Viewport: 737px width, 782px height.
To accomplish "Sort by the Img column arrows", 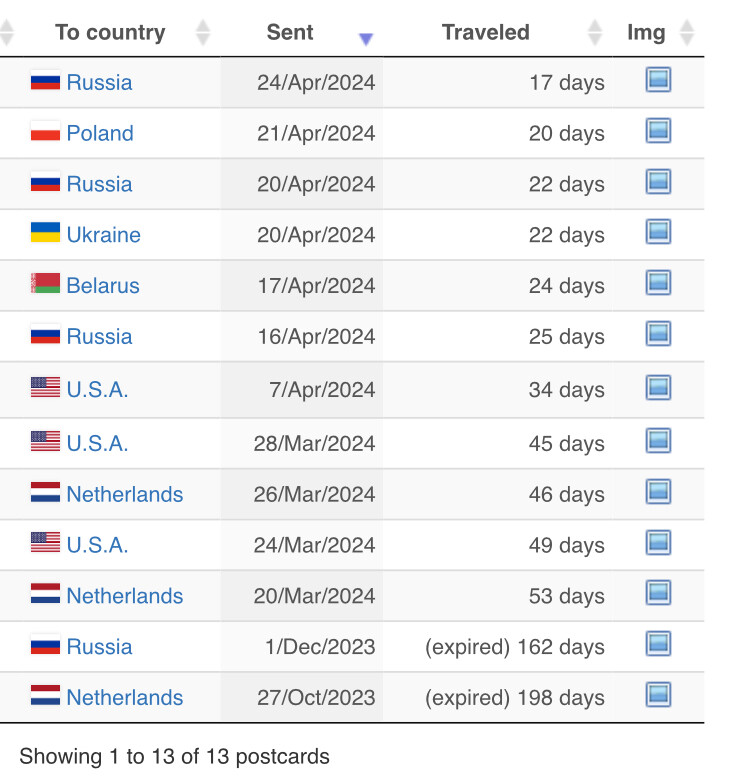I will pyautogui.click(x=687, y=32).
